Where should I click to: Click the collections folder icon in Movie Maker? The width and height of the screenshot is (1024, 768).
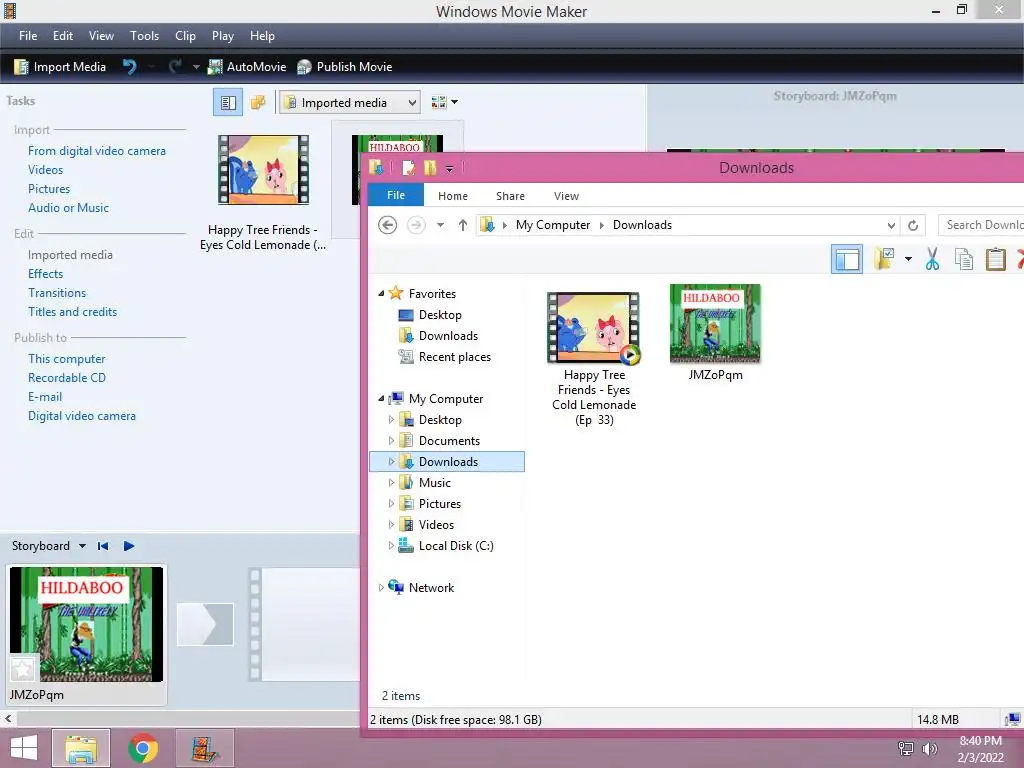pos(259,103)
